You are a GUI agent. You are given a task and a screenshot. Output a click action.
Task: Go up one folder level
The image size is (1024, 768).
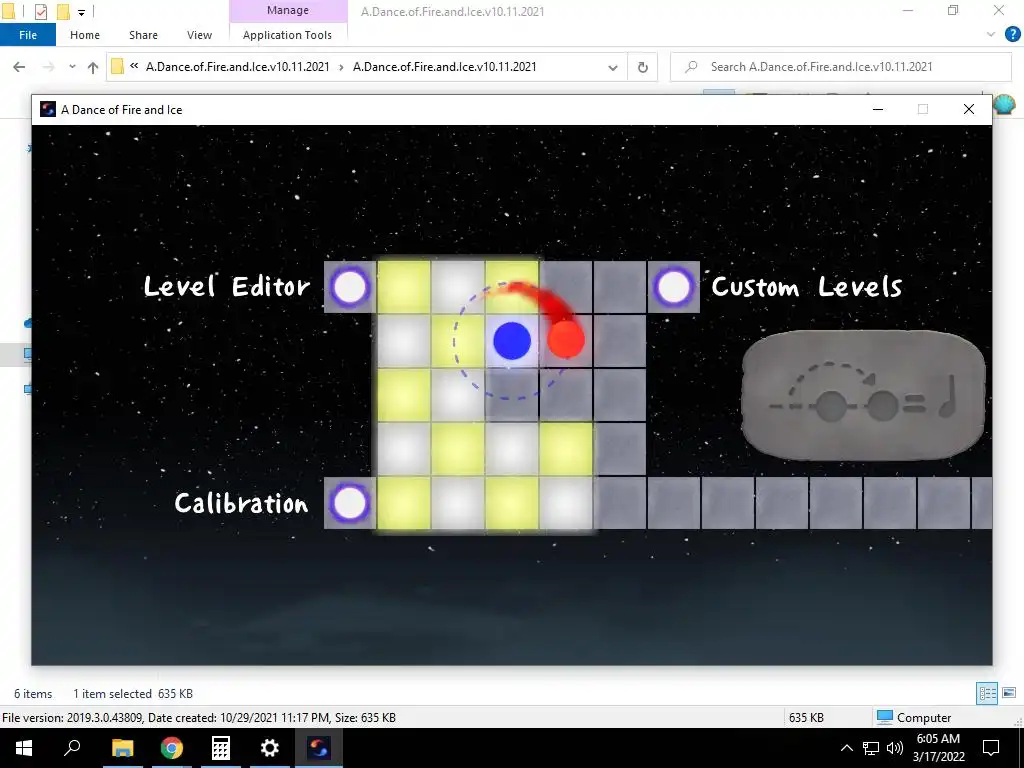tap(93, 67)
